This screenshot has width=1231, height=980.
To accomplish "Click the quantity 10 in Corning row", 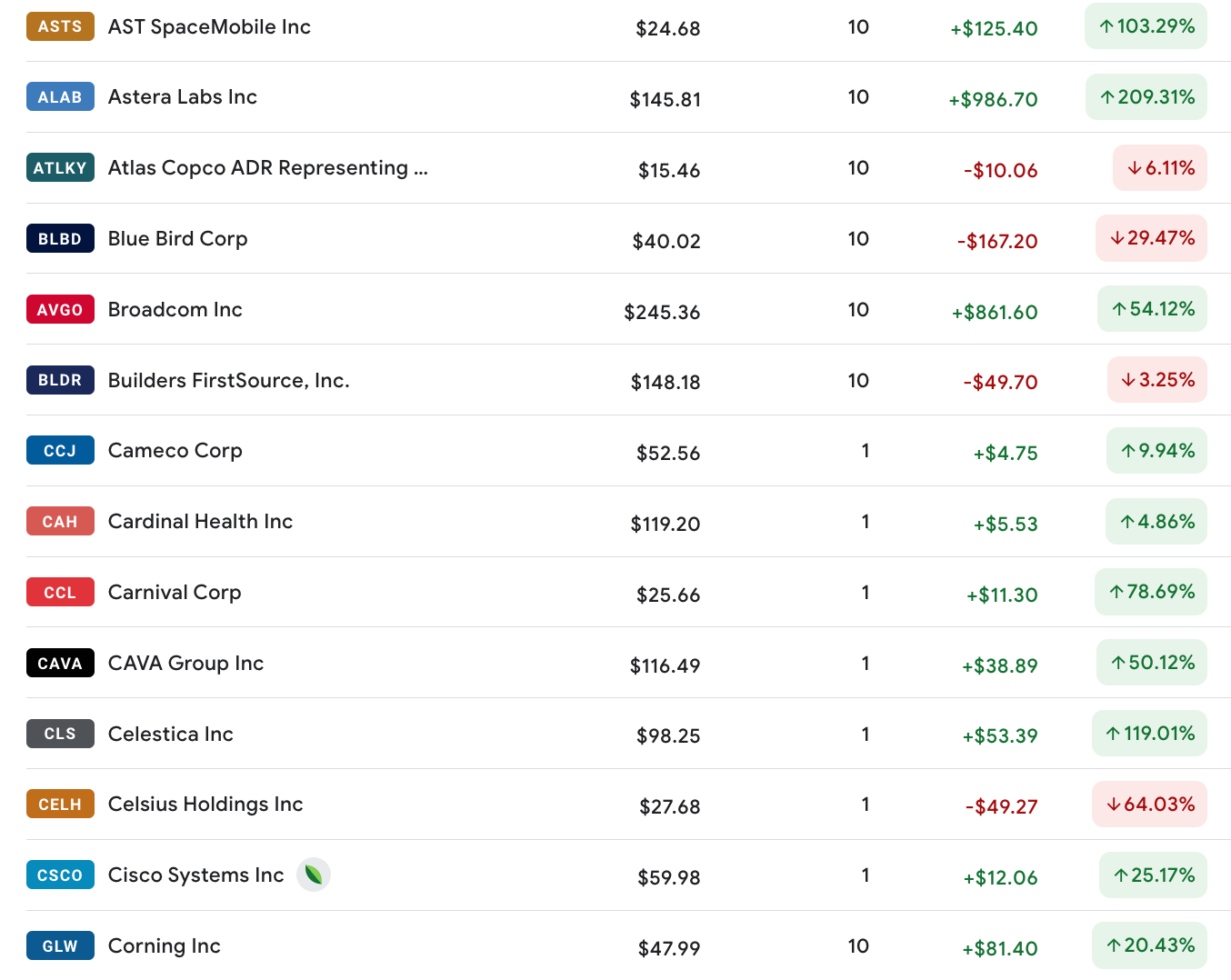I will (x=858, y=945).
